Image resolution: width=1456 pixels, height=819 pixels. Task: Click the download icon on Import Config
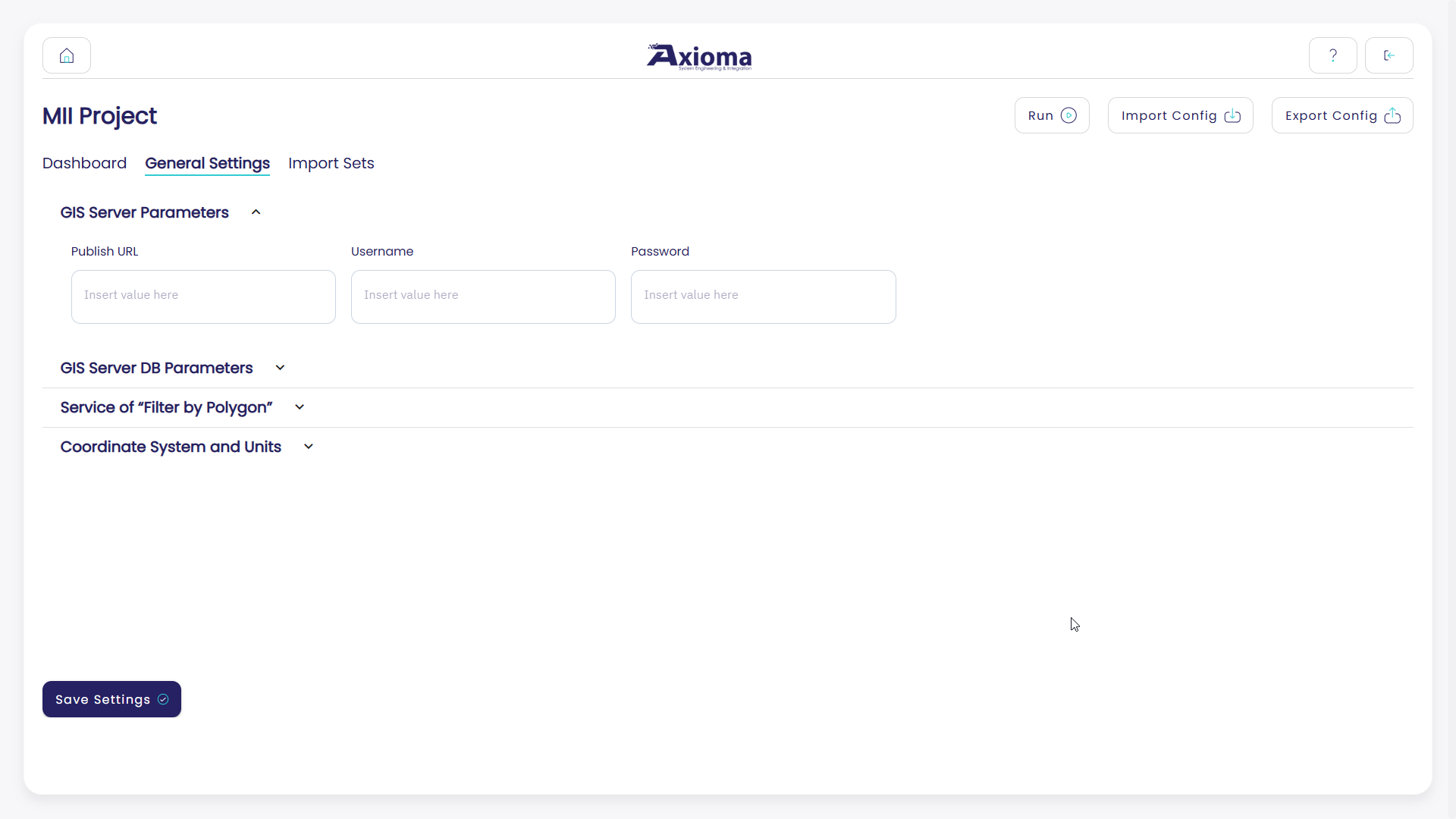tap(1232, 115)
